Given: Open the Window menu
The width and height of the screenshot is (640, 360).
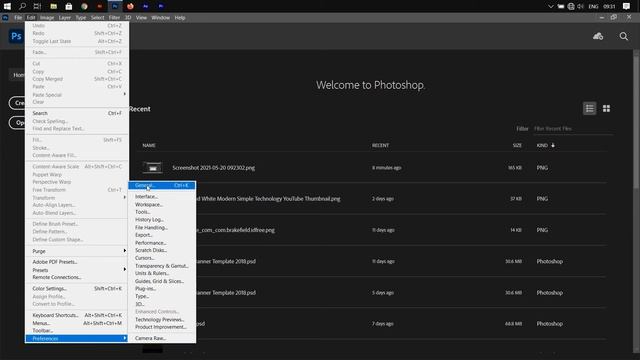Looking at the screenshot, I should coord(160,18).
